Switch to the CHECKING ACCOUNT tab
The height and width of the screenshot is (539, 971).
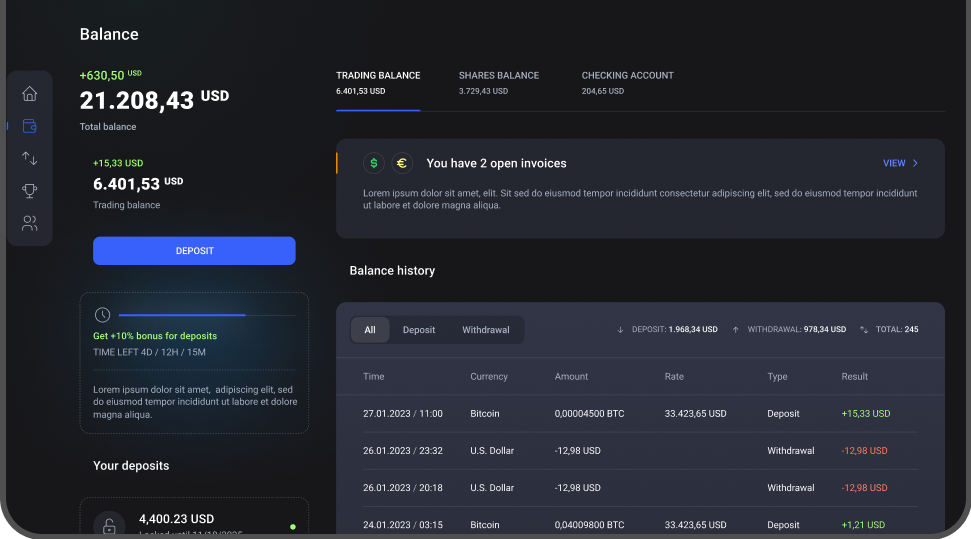pos(627,83)
